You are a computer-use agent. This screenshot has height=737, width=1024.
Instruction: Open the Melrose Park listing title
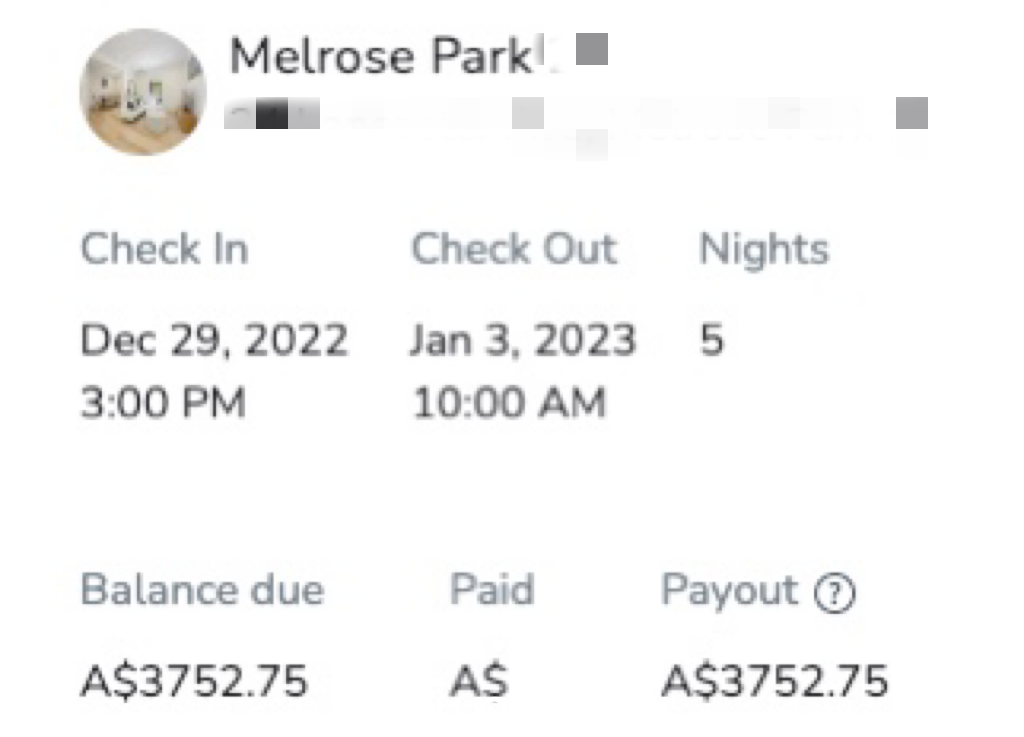point(381,56)
